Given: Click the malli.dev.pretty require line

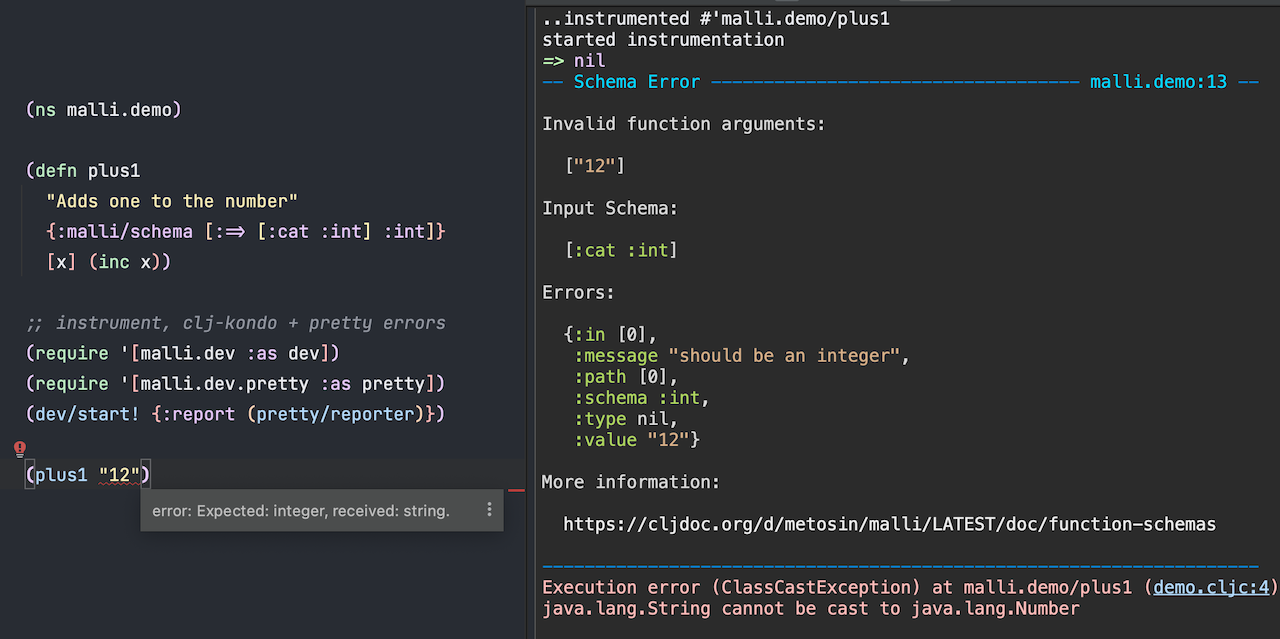Looking at the screenshot, I should point(235,384).
